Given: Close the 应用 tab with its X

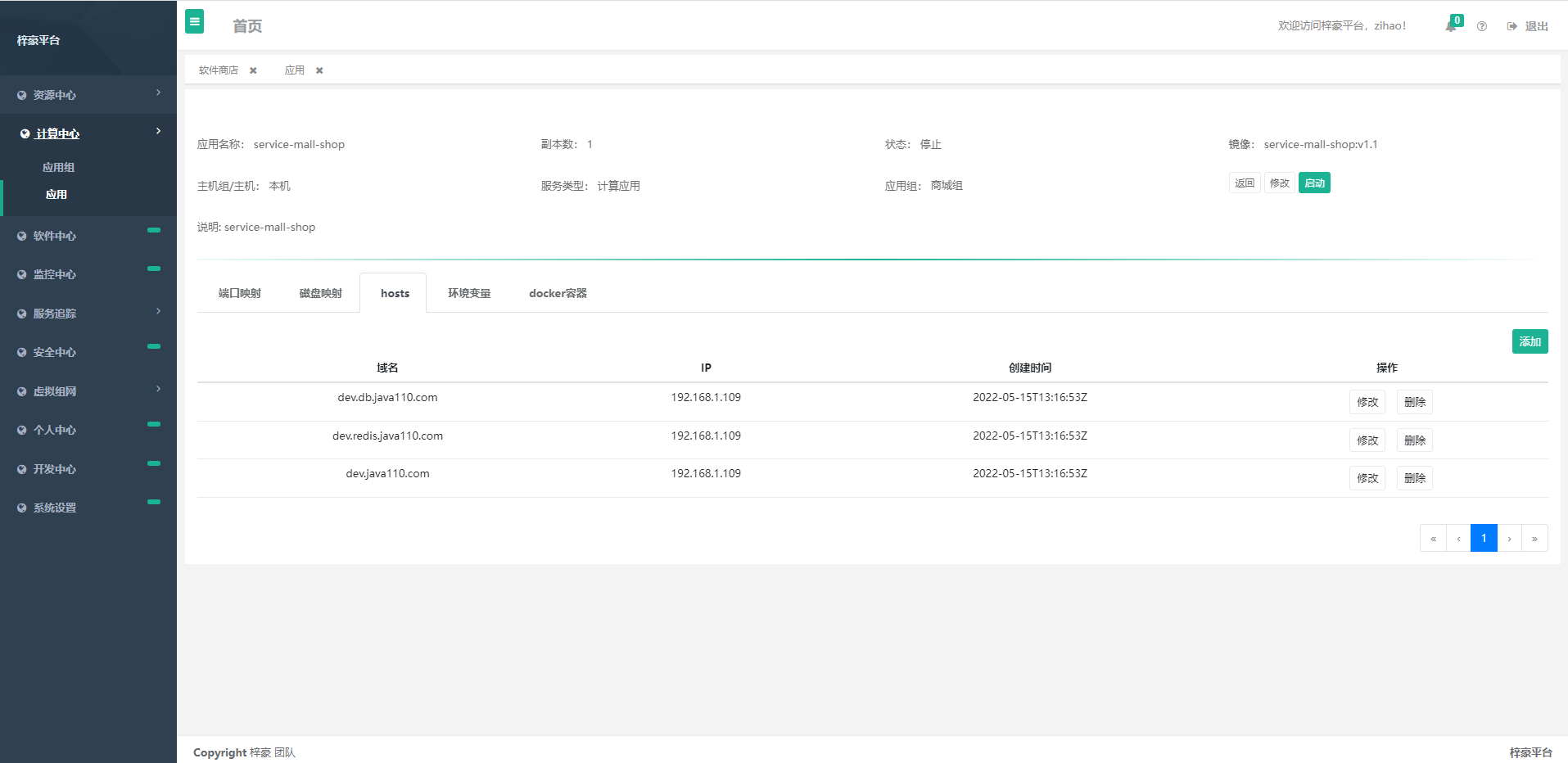Looking at the screenshot, I should point(319,70).
